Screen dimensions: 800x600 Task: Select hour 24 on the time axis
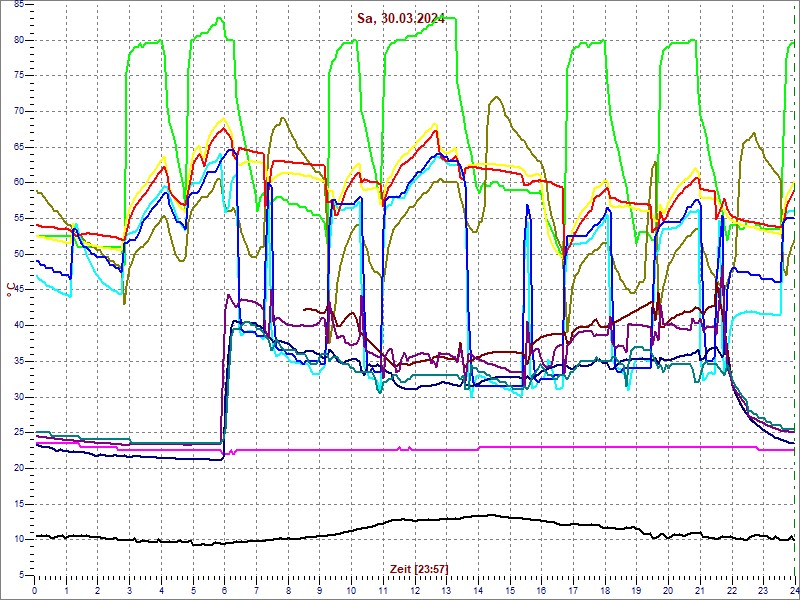(x=794, y=589)
